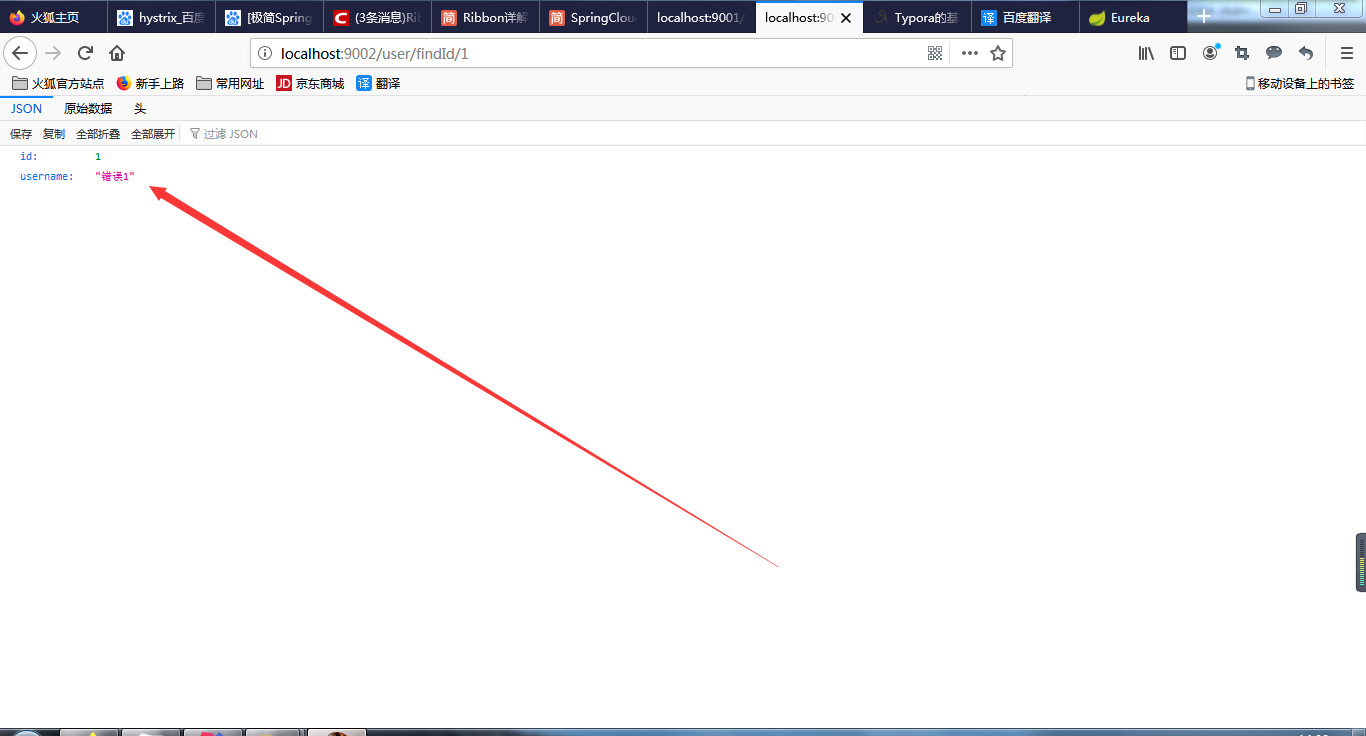This screenshot has height=736, width=1366.
Task: Open page actions three-dot menu
Action: point(969,53)
